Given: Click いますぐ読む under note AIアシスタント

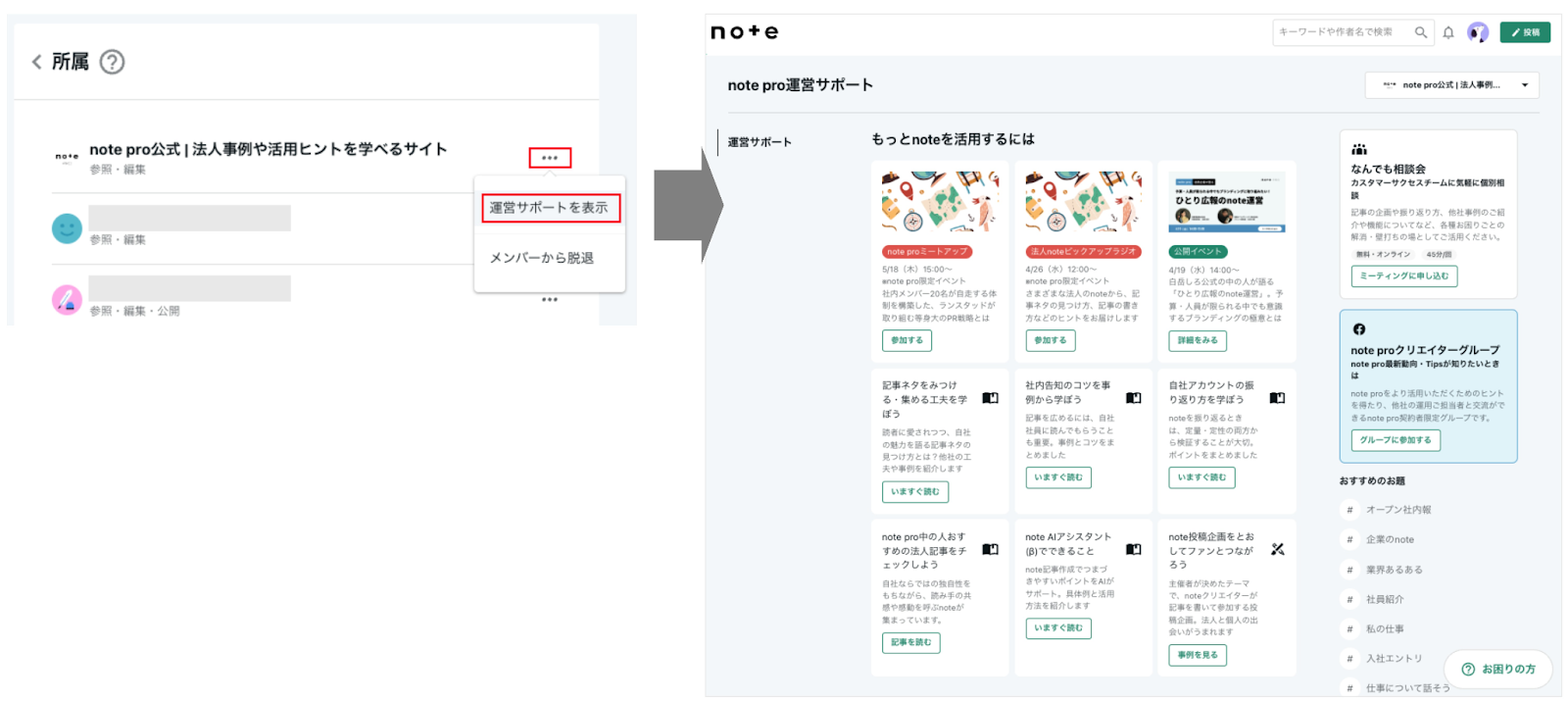Looking at the screenshot, I should pos(1058,628).
